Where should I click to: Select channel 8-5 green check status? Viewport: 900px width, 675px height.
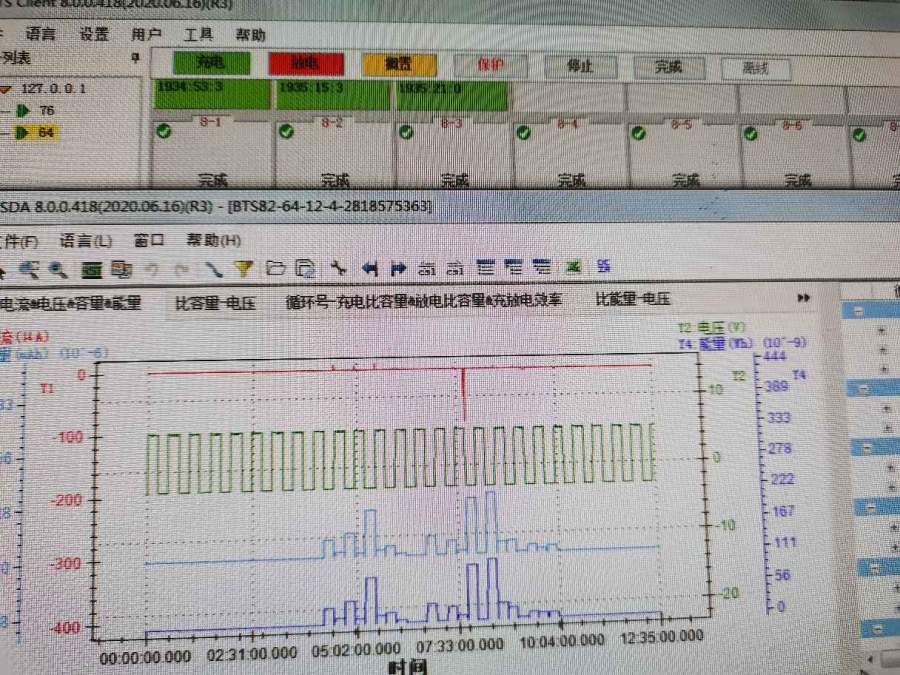point(640,132)
